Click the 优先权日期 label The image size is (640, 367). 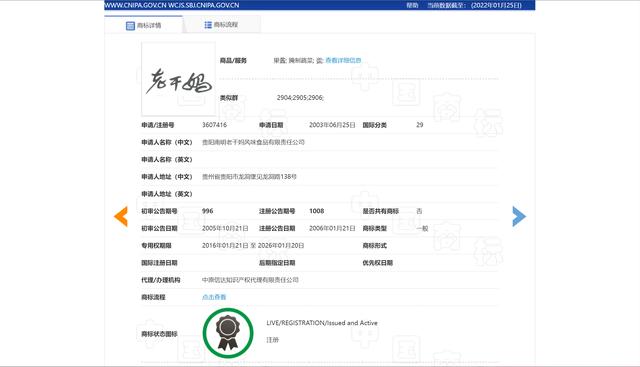click(378, 263)
